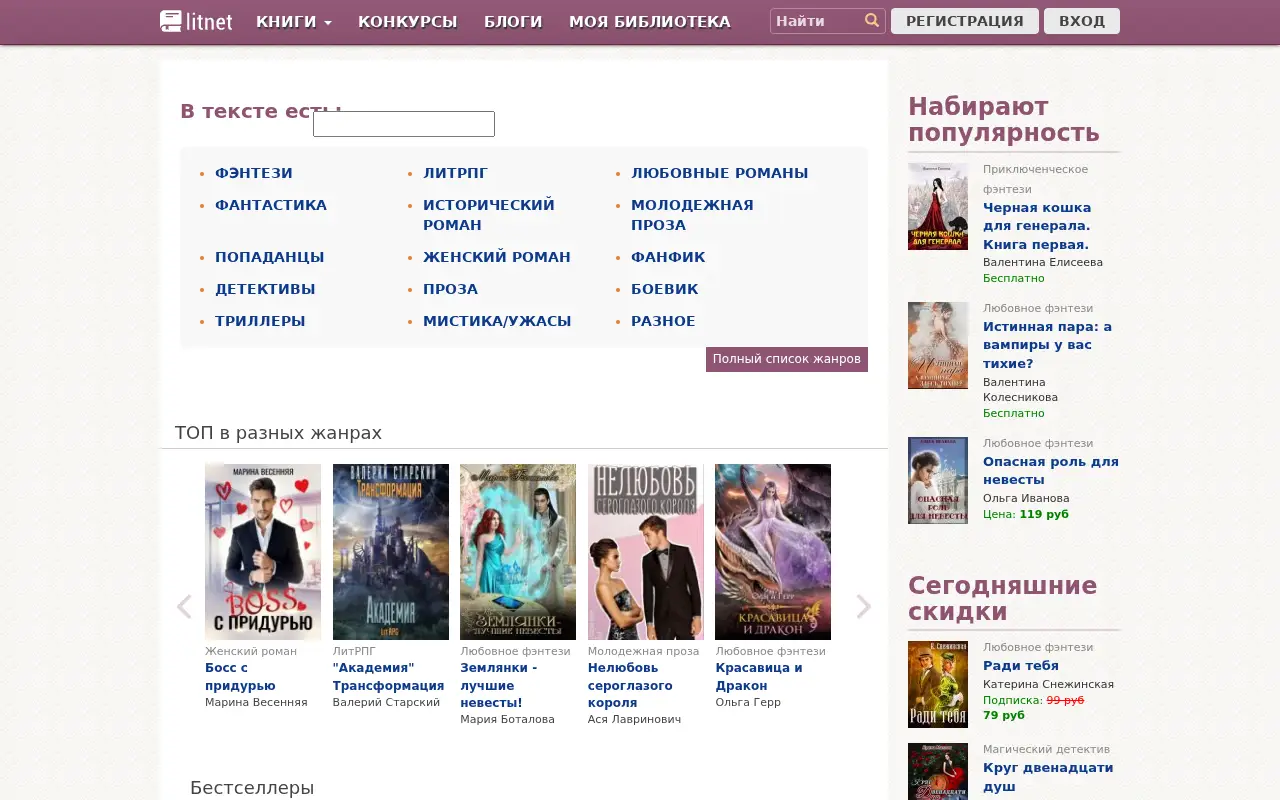Open Землянки - лучшие невесты cover
Image resolution: width=1280 pixels, height=800 pixels.
click(x=518, y=552)
